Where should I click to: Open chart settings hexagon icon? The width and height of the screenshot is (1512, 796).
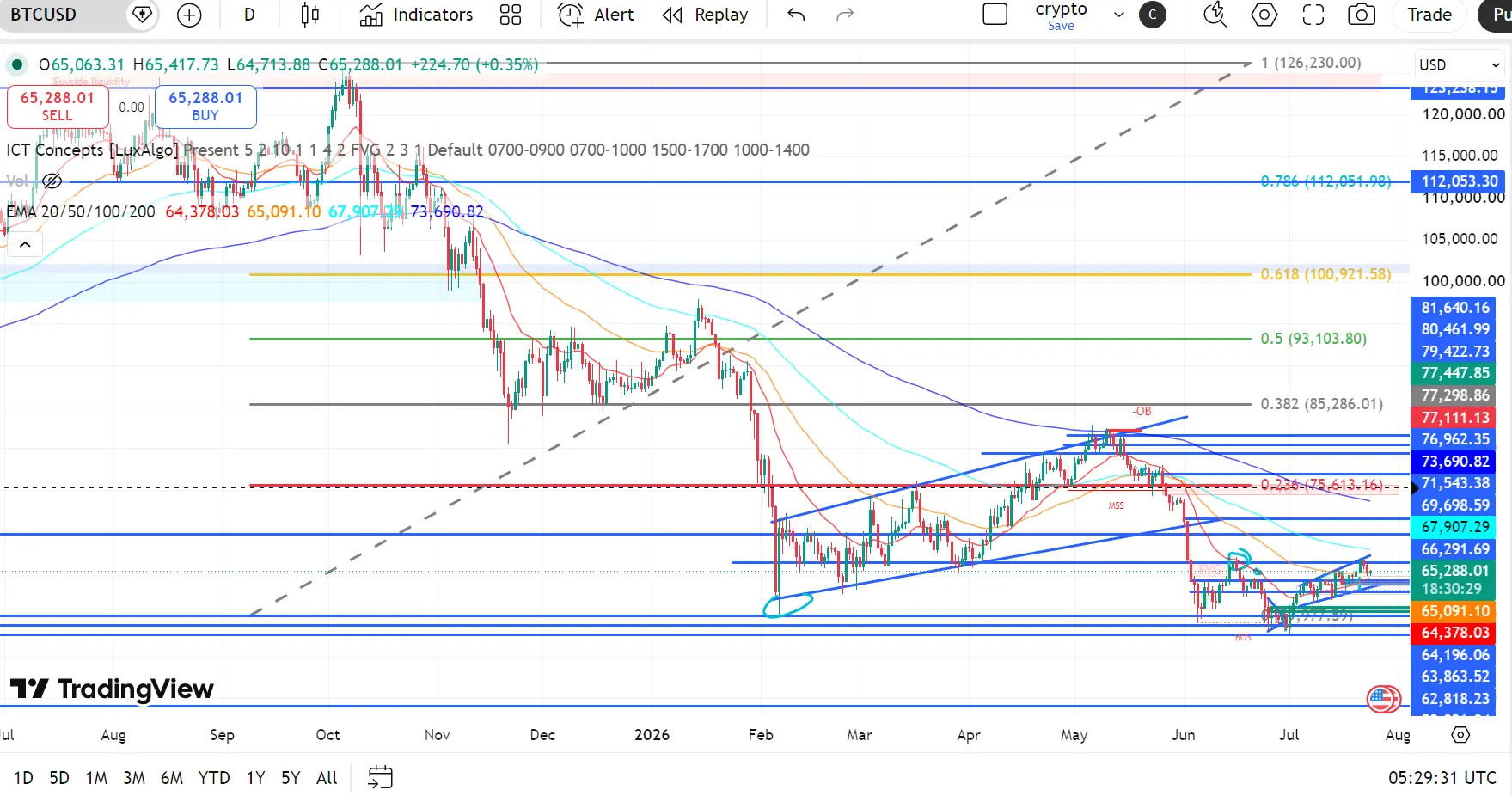tap(1264, 15)
